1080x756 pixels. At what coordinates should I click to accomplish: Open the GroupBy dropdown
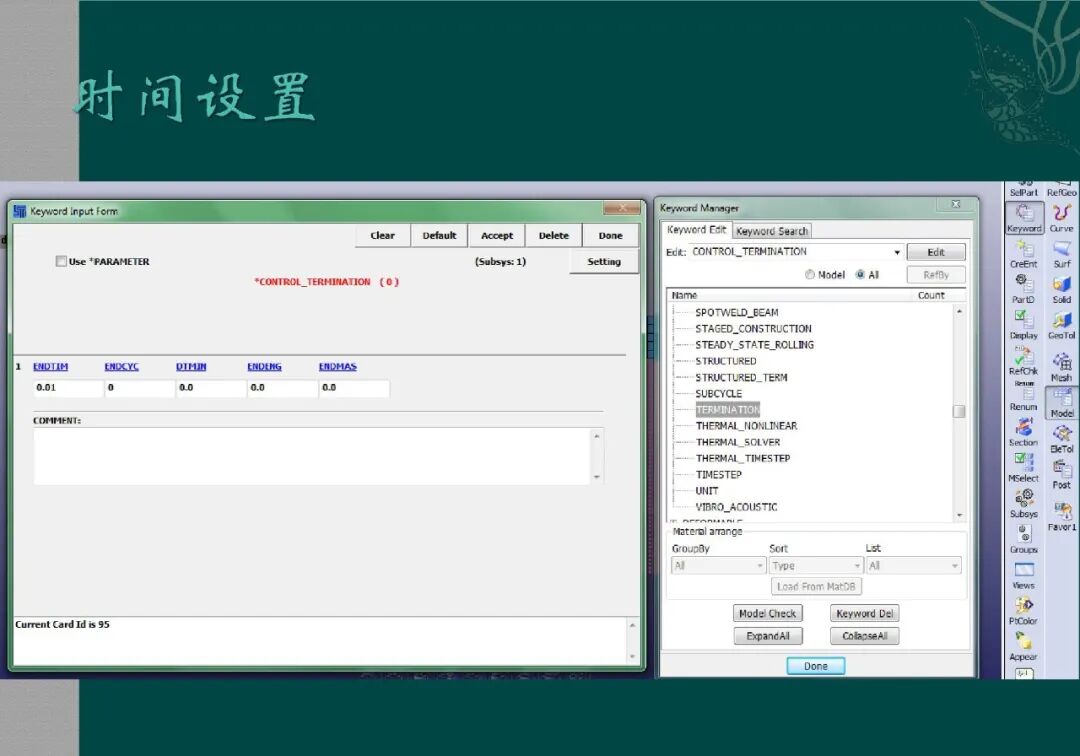click(718, 566)
